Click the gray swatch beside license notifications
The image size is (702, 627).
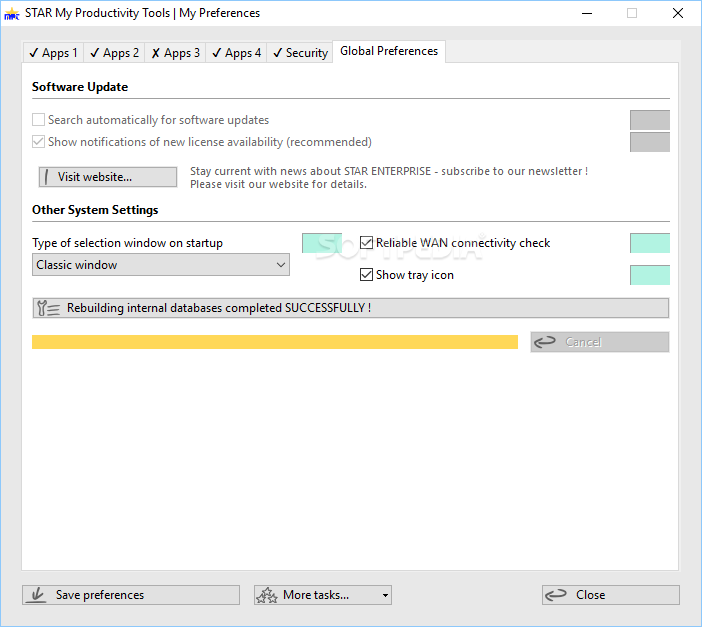[650, 142]
